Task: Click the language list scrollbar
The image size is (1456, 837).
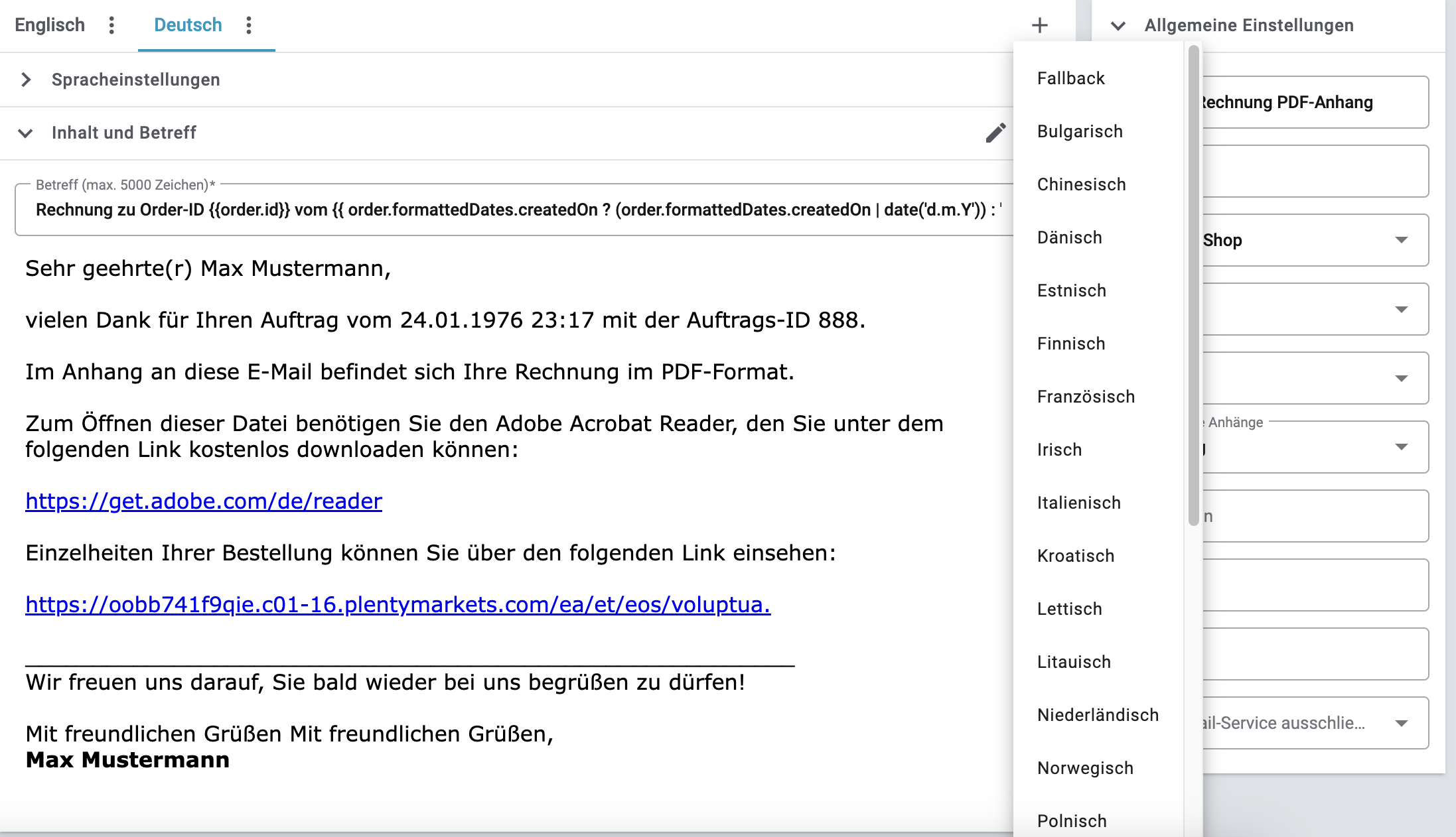Action: pos(1193,285)
